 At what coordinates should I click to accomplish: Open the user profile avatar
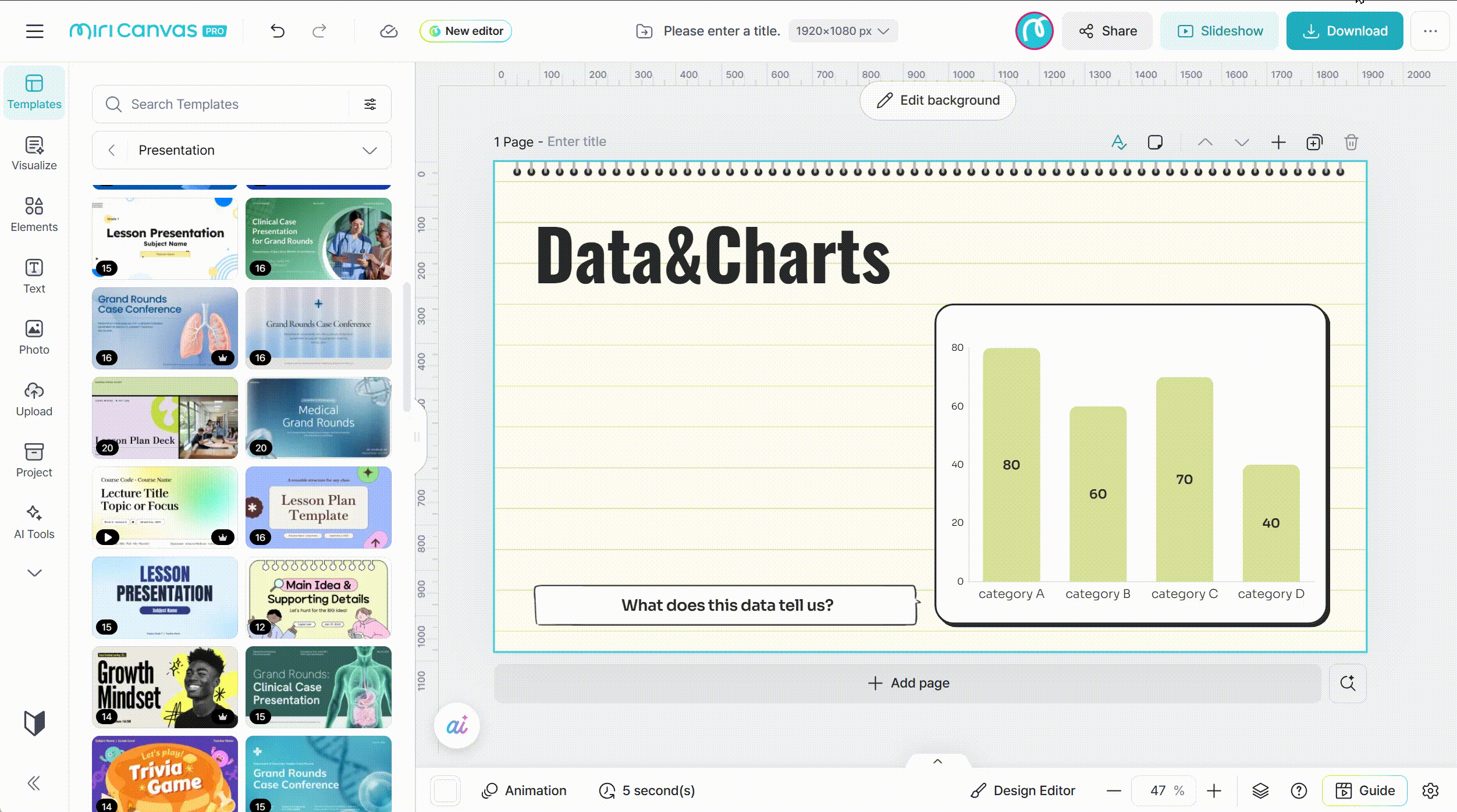1035,31
